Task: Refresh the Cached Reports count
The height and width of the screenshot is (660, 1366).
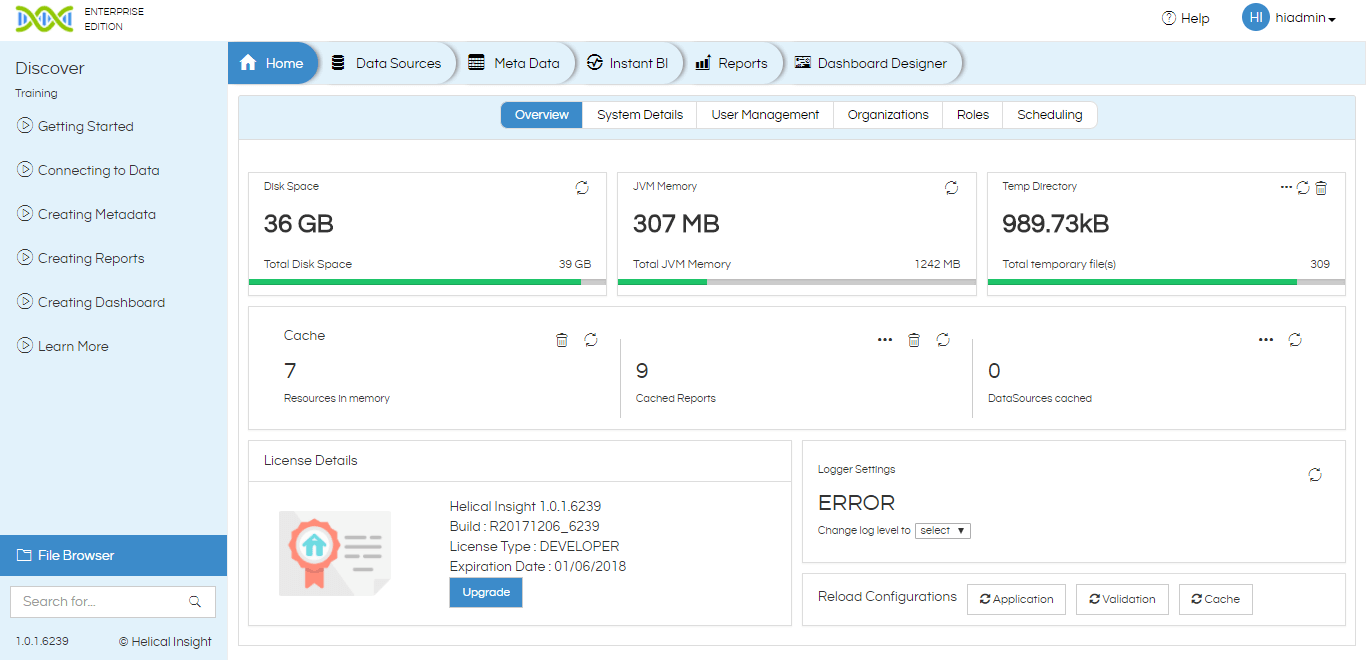Action: click(943, 340)
